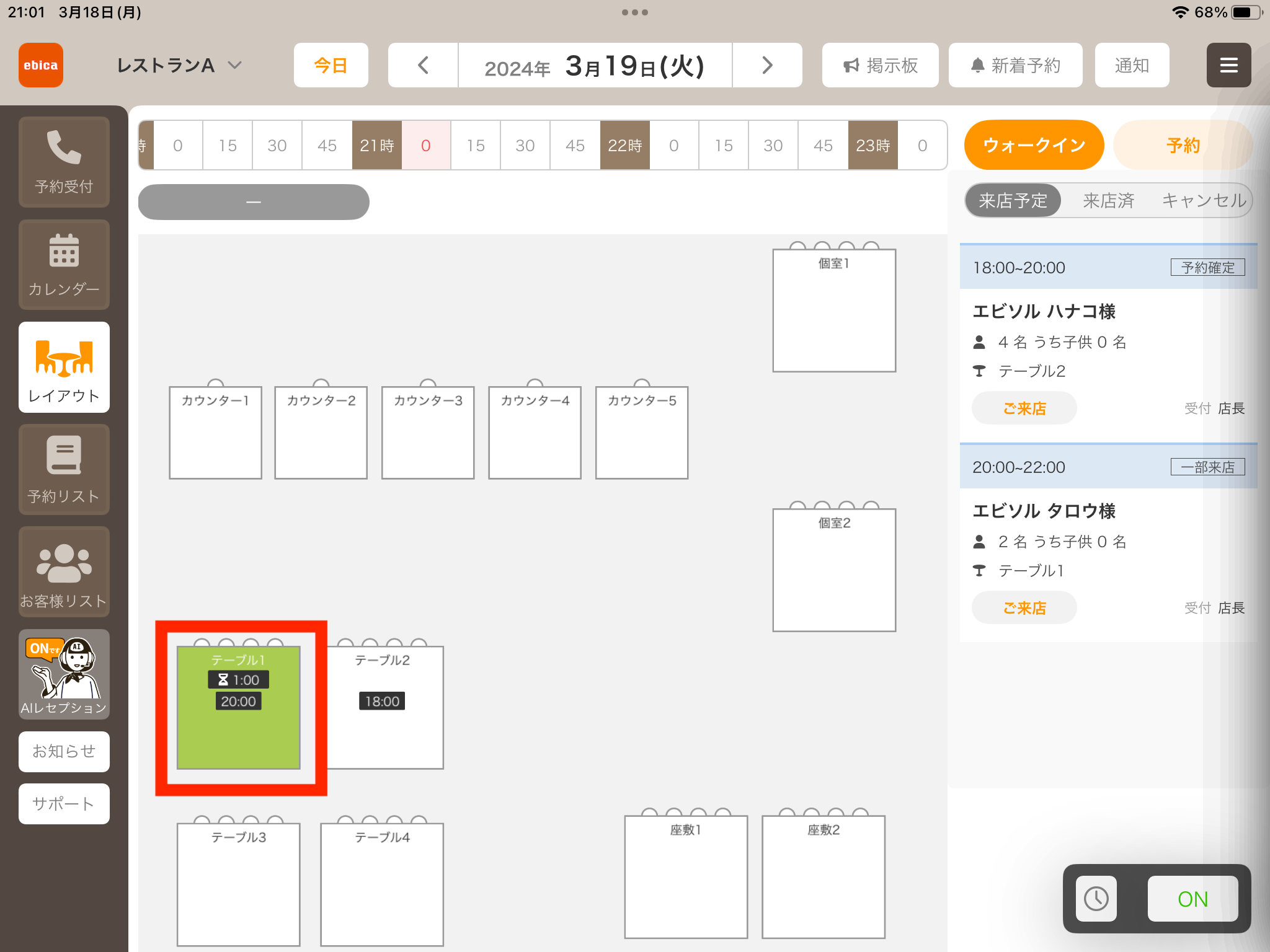1270x952 pixels.
Task: Open the hamburger menu icon
Action: (1228, 65)
